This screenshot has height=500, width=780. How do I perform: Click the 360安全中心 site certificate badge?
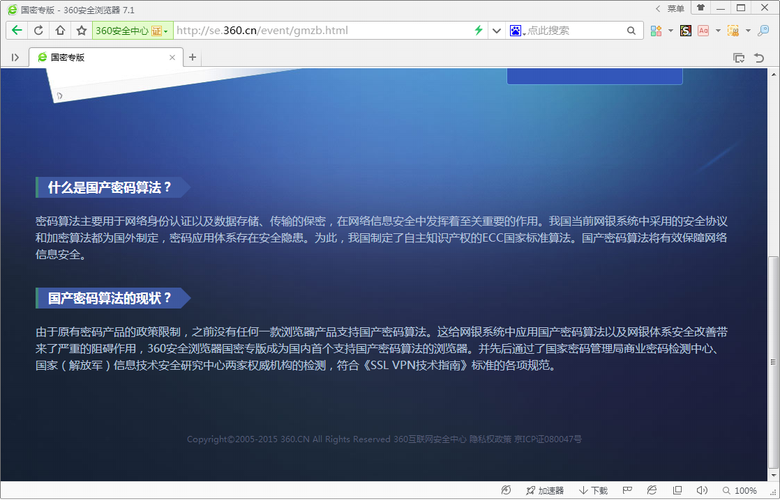pos(132,31)
